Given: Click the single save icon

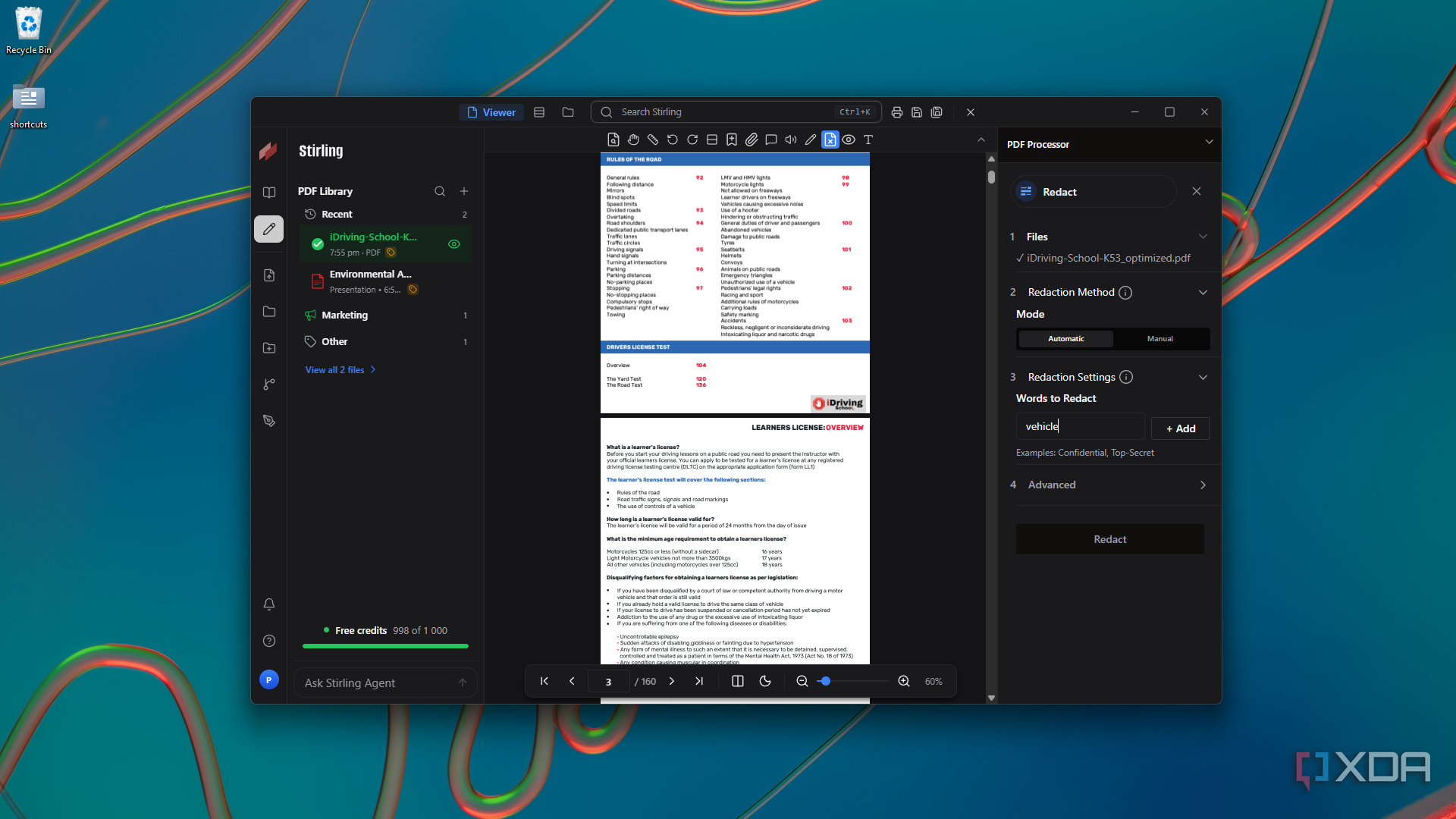Looking at the screenshot, I should (917, 112).
